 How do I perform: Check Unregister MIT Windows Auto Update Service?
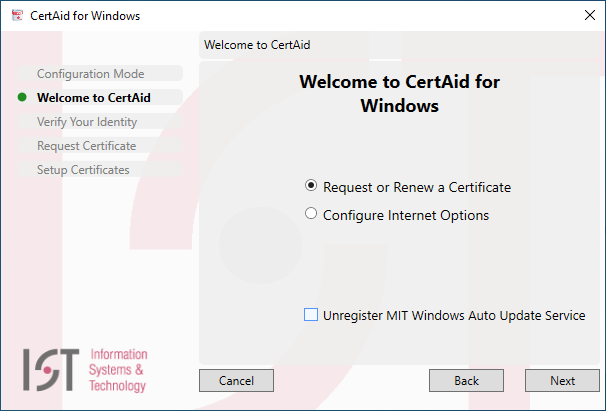click(x=311, y=315)
